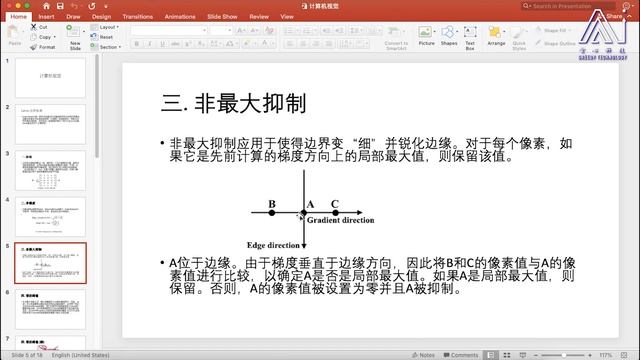Undo the last action

74,6
